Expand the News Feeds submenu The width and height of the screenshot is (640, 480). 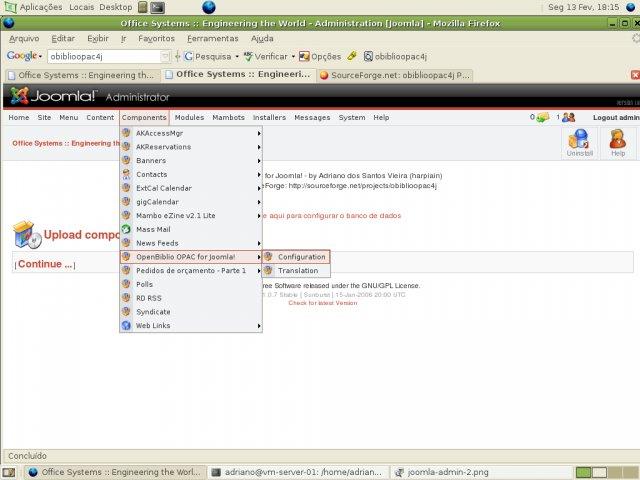258,243
